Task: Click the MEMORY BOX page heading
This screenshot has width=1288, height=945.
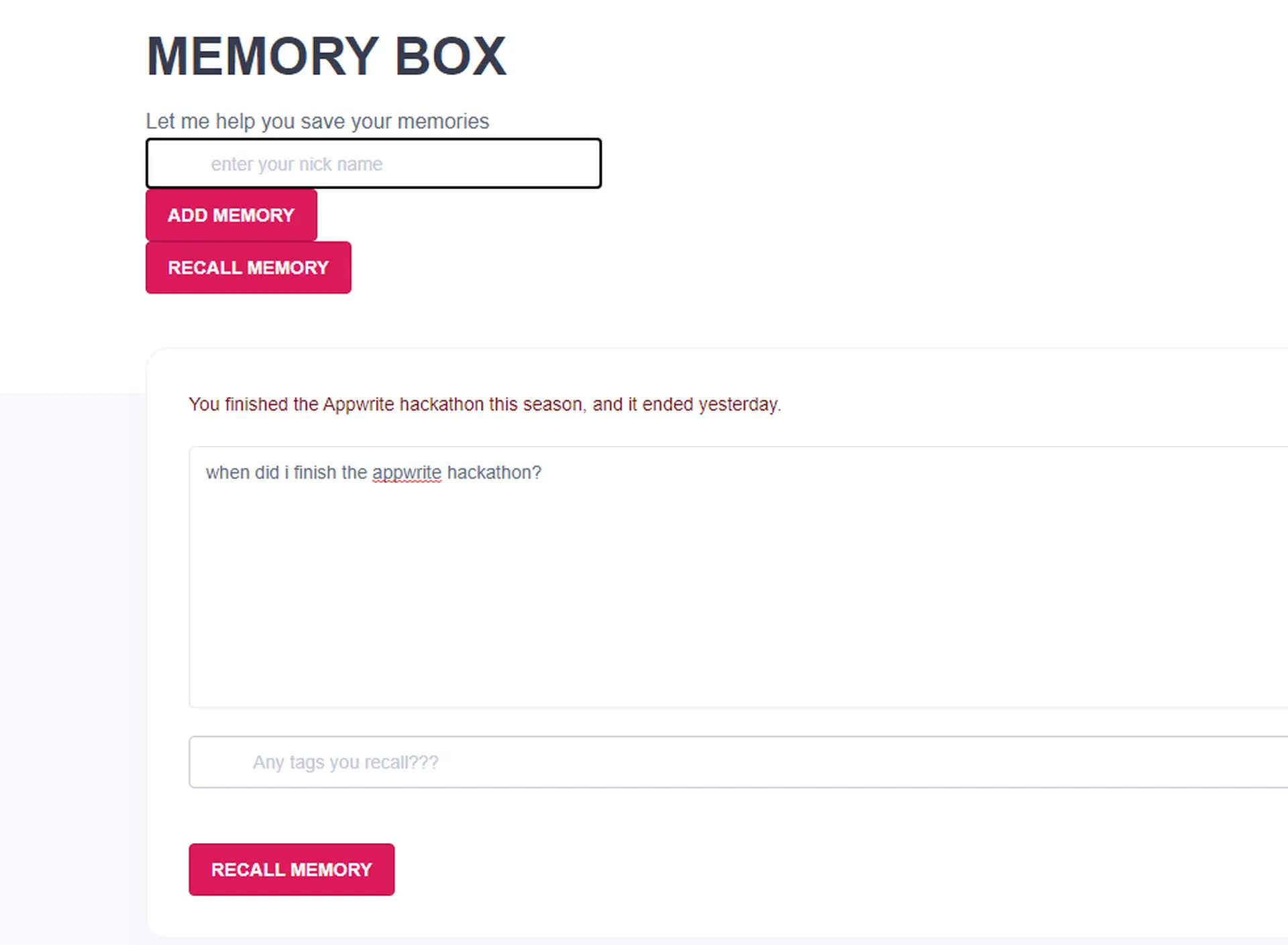Action: (326, 56)
